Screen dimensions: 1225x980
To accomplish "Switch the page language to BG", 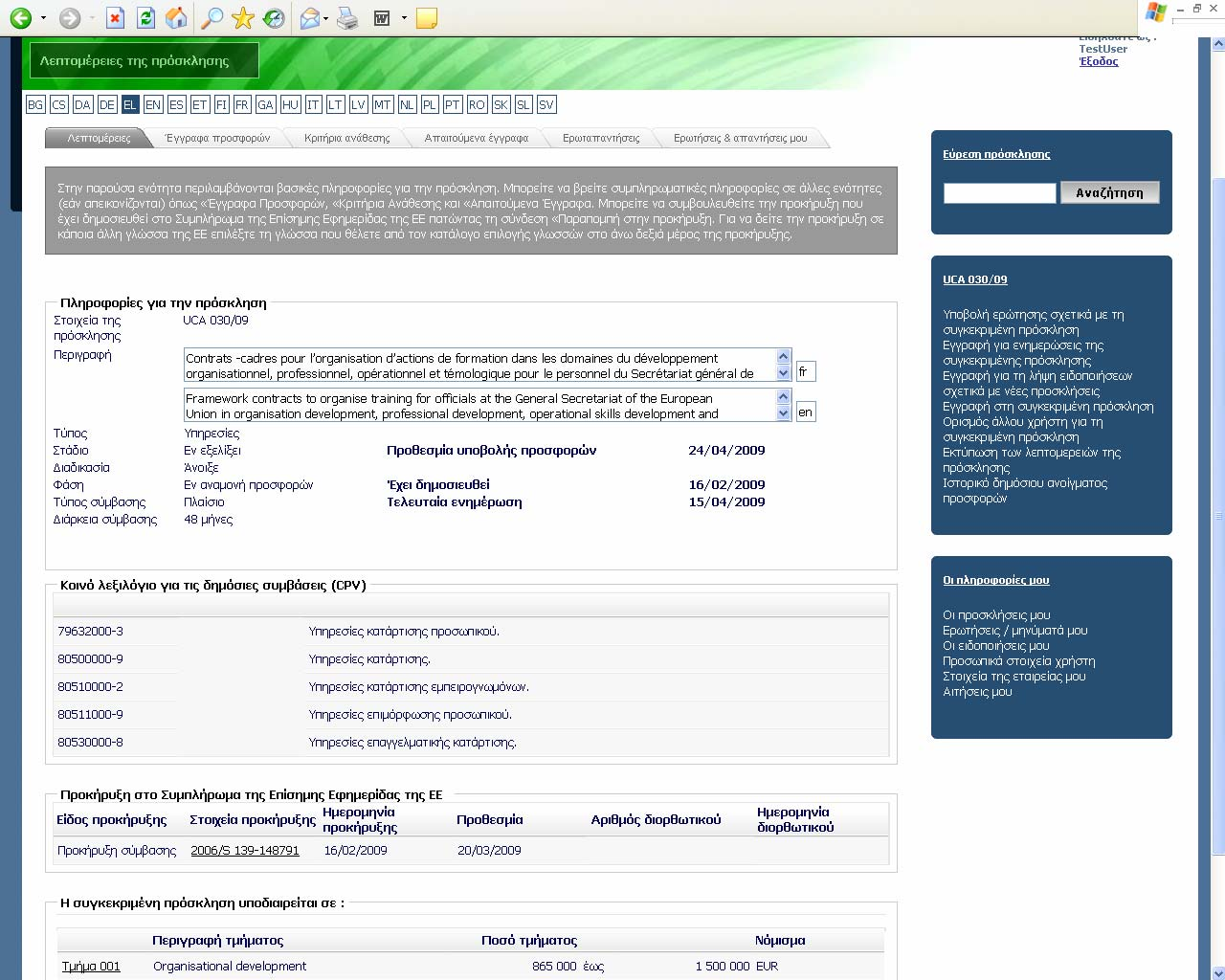I will 35,104.
